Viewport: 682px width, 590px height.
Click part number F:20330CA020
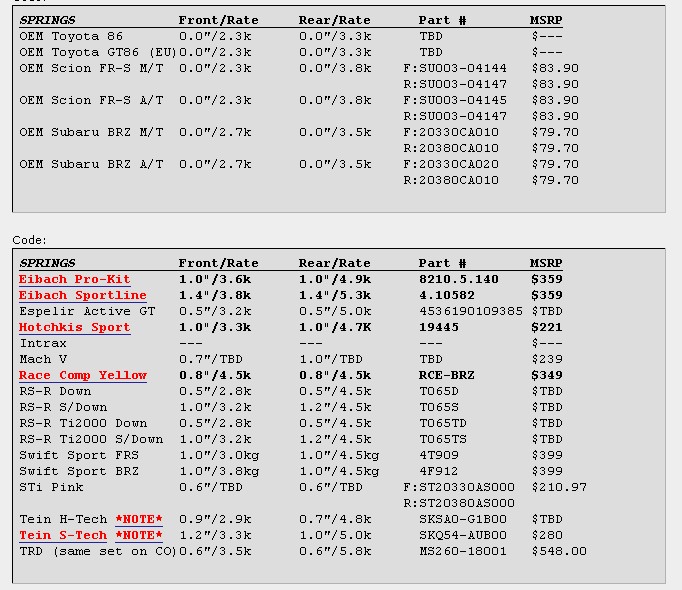451,164
